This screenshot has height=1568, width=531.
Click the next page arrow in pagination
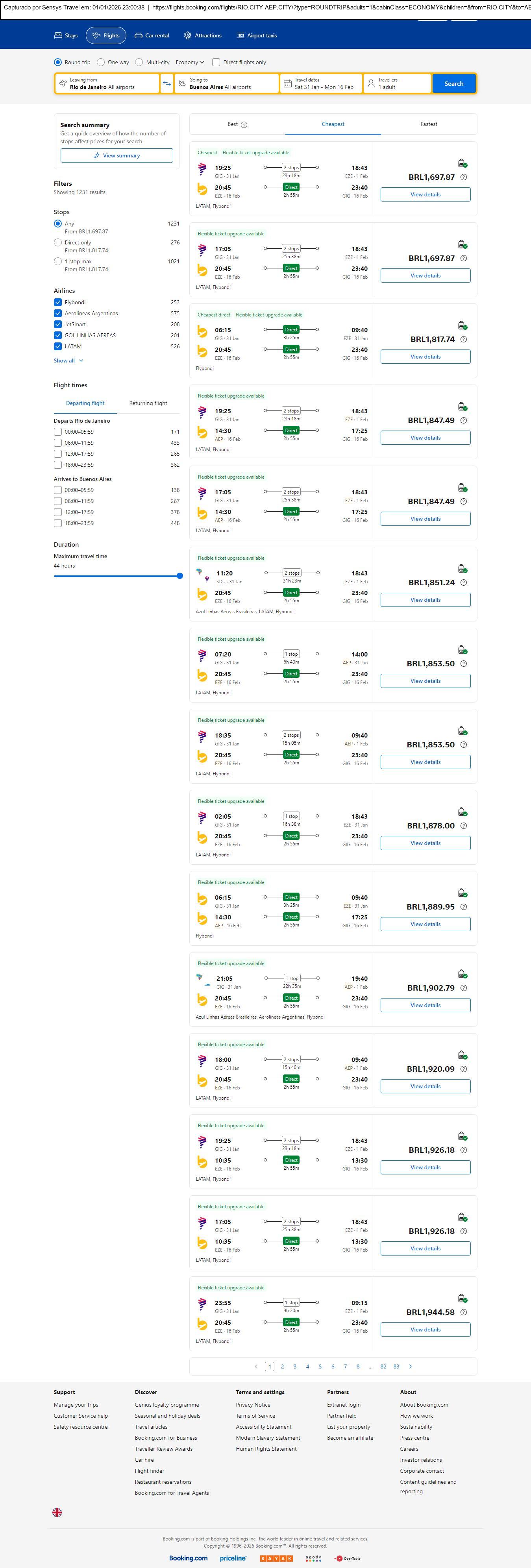[411, 1366]
